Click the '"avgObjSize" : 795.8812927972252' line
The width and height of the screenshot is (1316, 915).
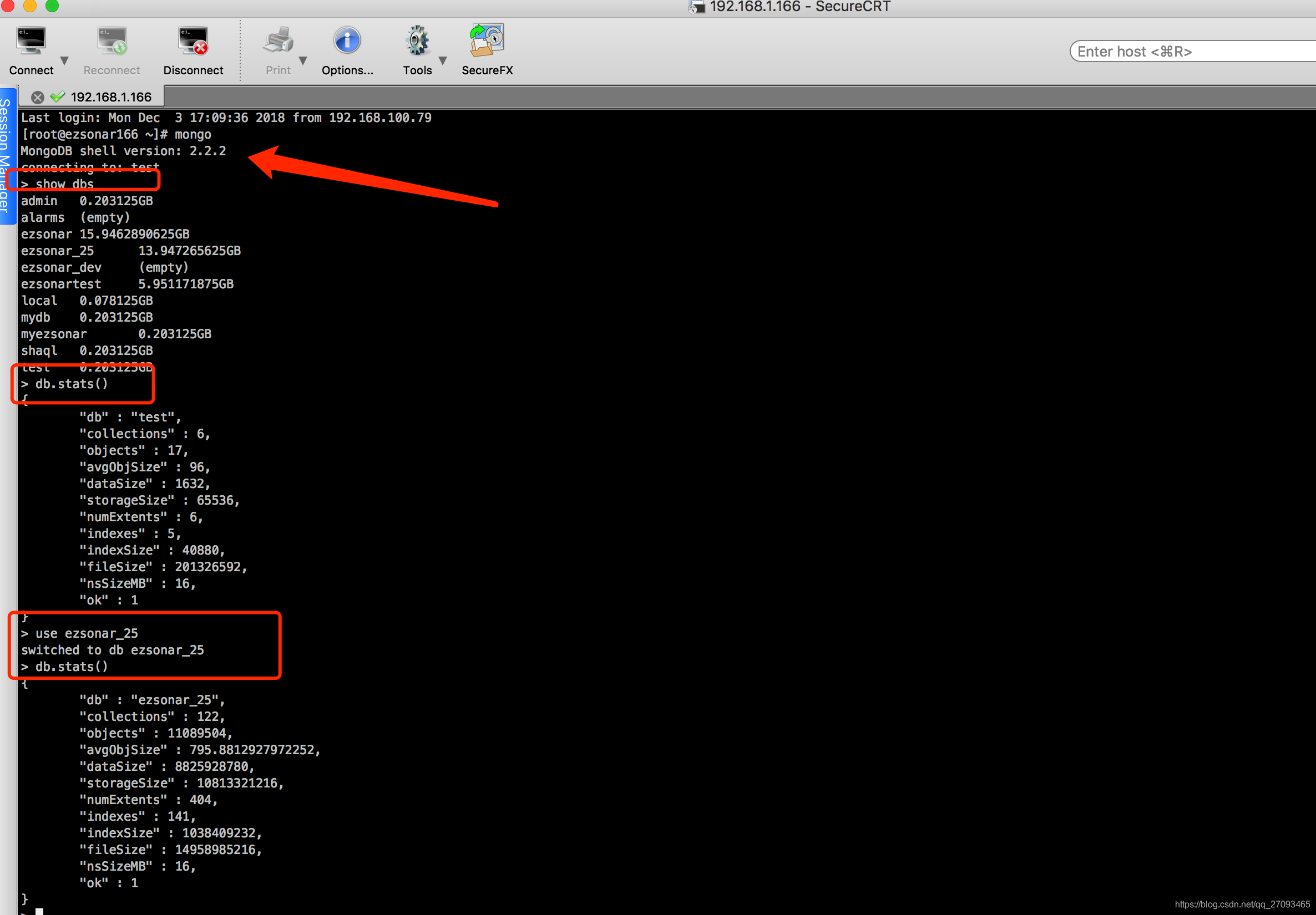point(200,750)
